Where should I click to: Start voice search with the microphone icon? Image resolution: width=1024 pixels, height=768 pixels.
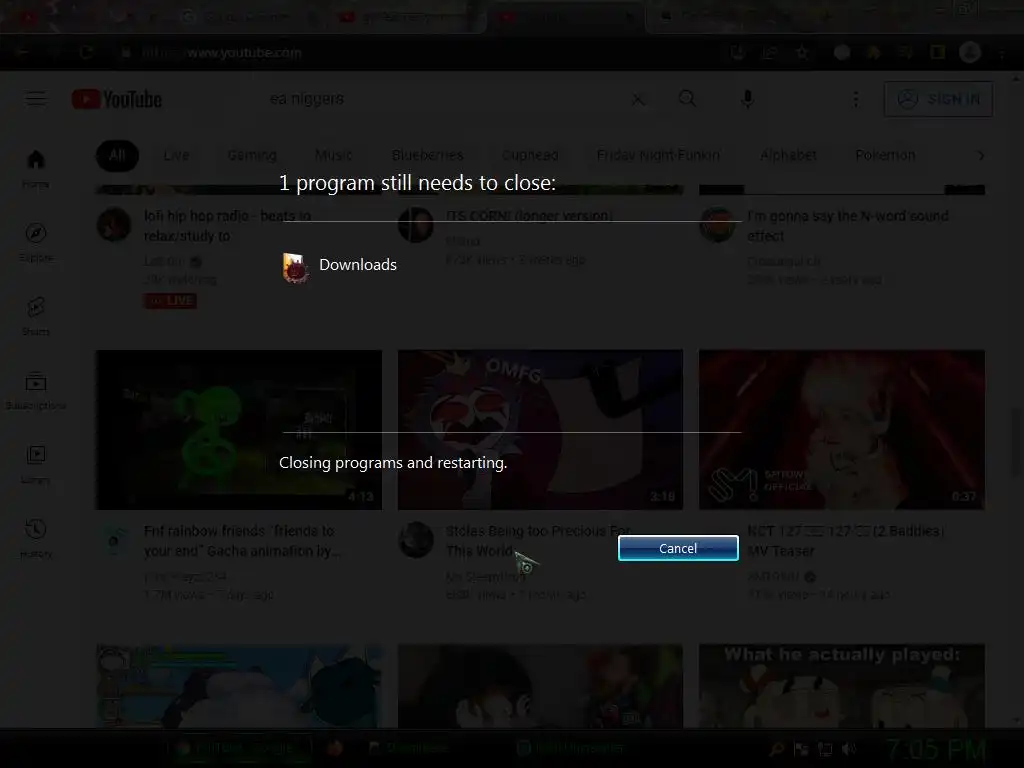coord(747,99)
